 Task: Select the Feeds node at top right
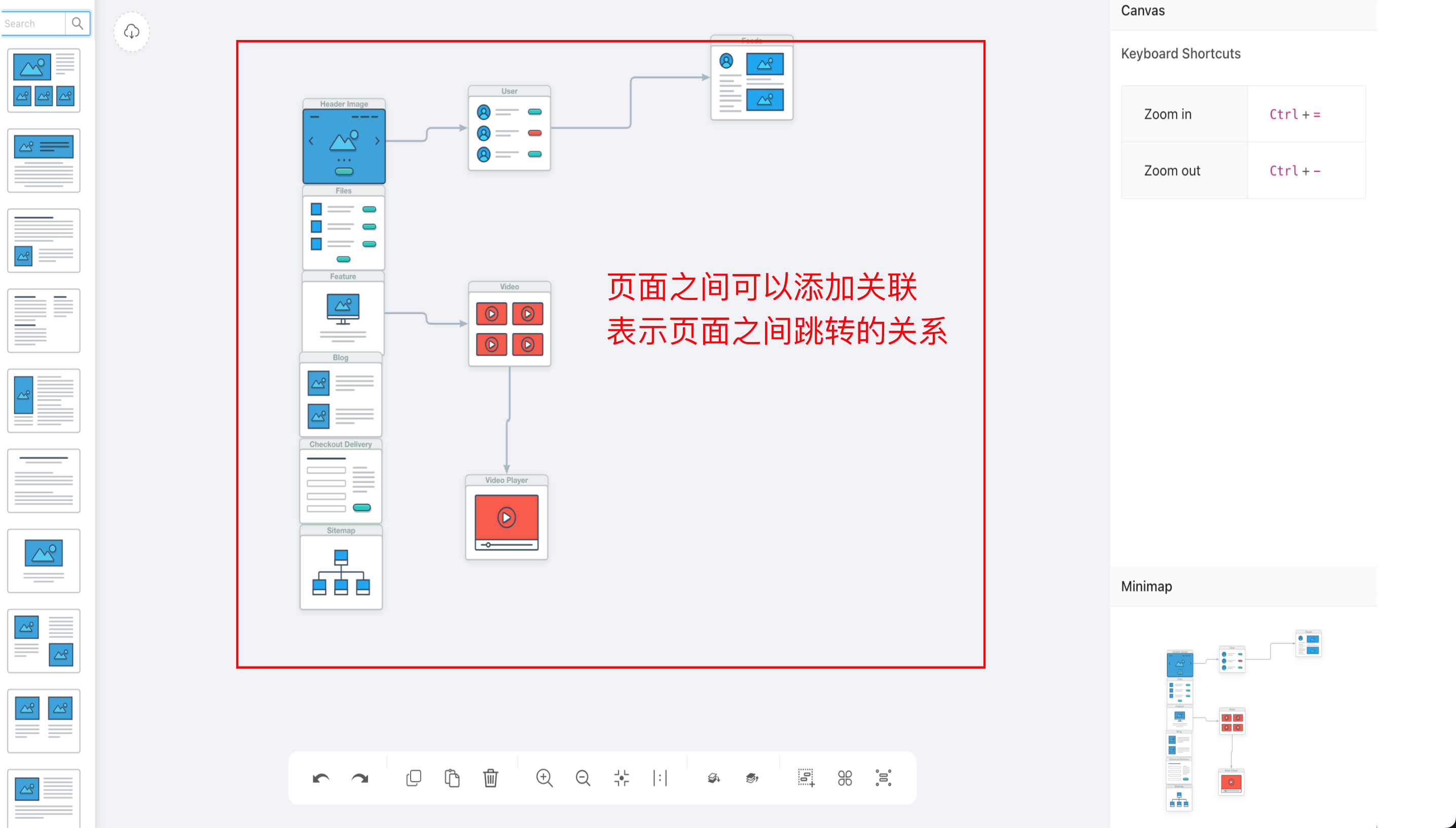[x=752, y=78]
